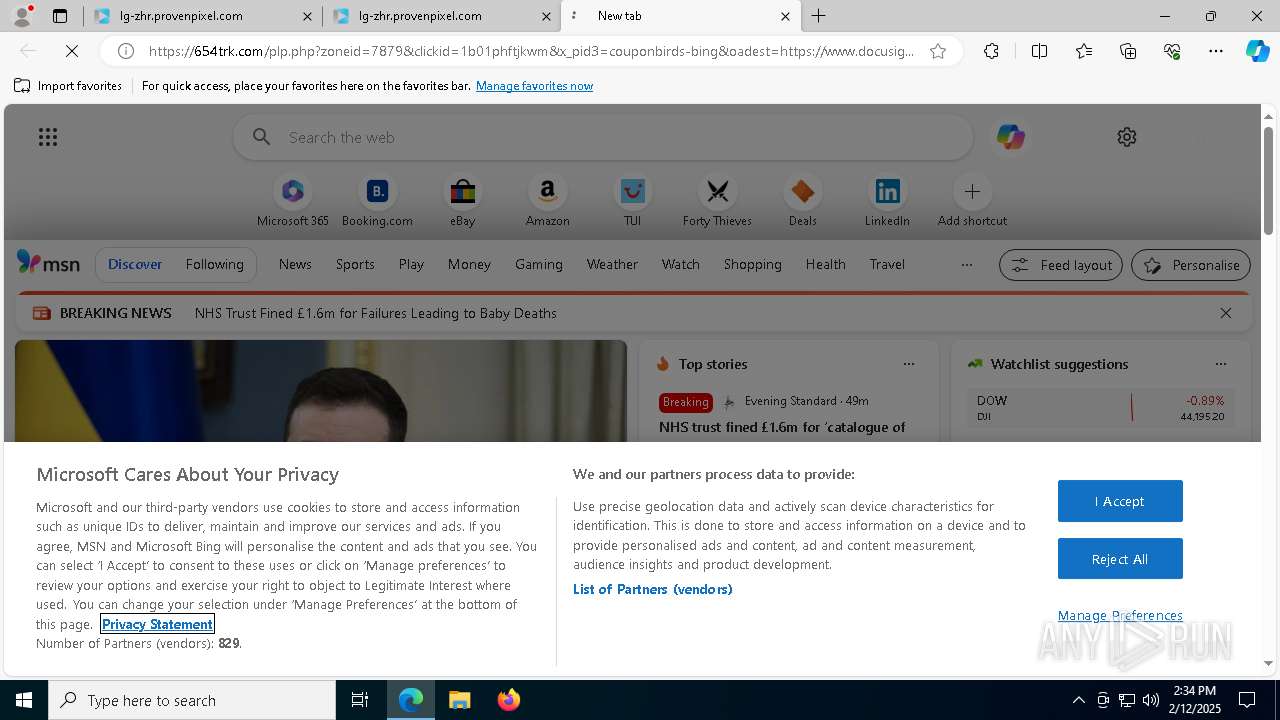Open Weather category in MSN menu
Viewport: 1280px width, 720px height.
tap(612, 264)
